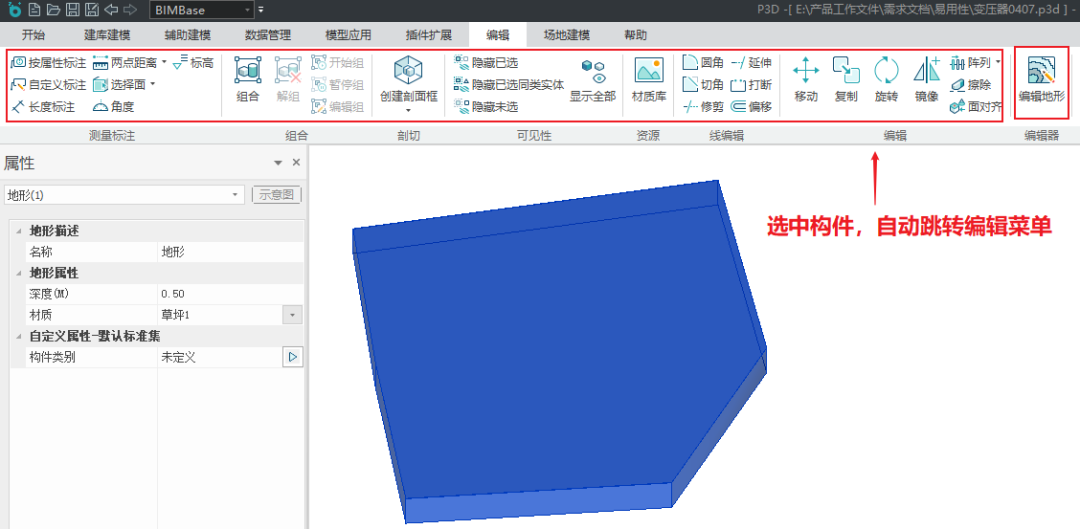Click the undo arrow in quick access
Image resolution: width=1080 pixels, height=529 pixels.
pos(111,10)
